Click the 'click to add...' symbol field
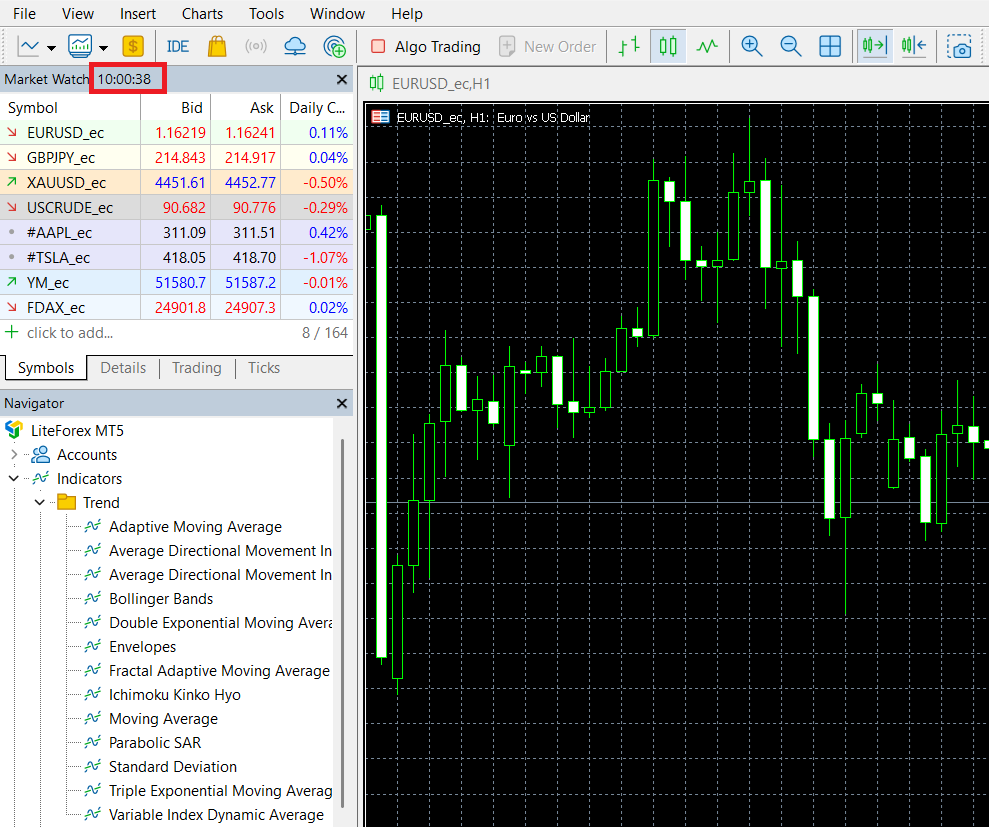Screen dimensions: 989x827 [x=70, y=332]
